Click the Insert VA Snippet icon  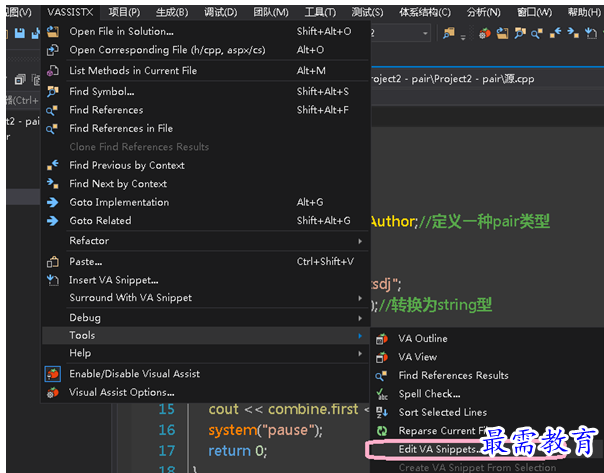pyautogui.click(x=53, y=280)
